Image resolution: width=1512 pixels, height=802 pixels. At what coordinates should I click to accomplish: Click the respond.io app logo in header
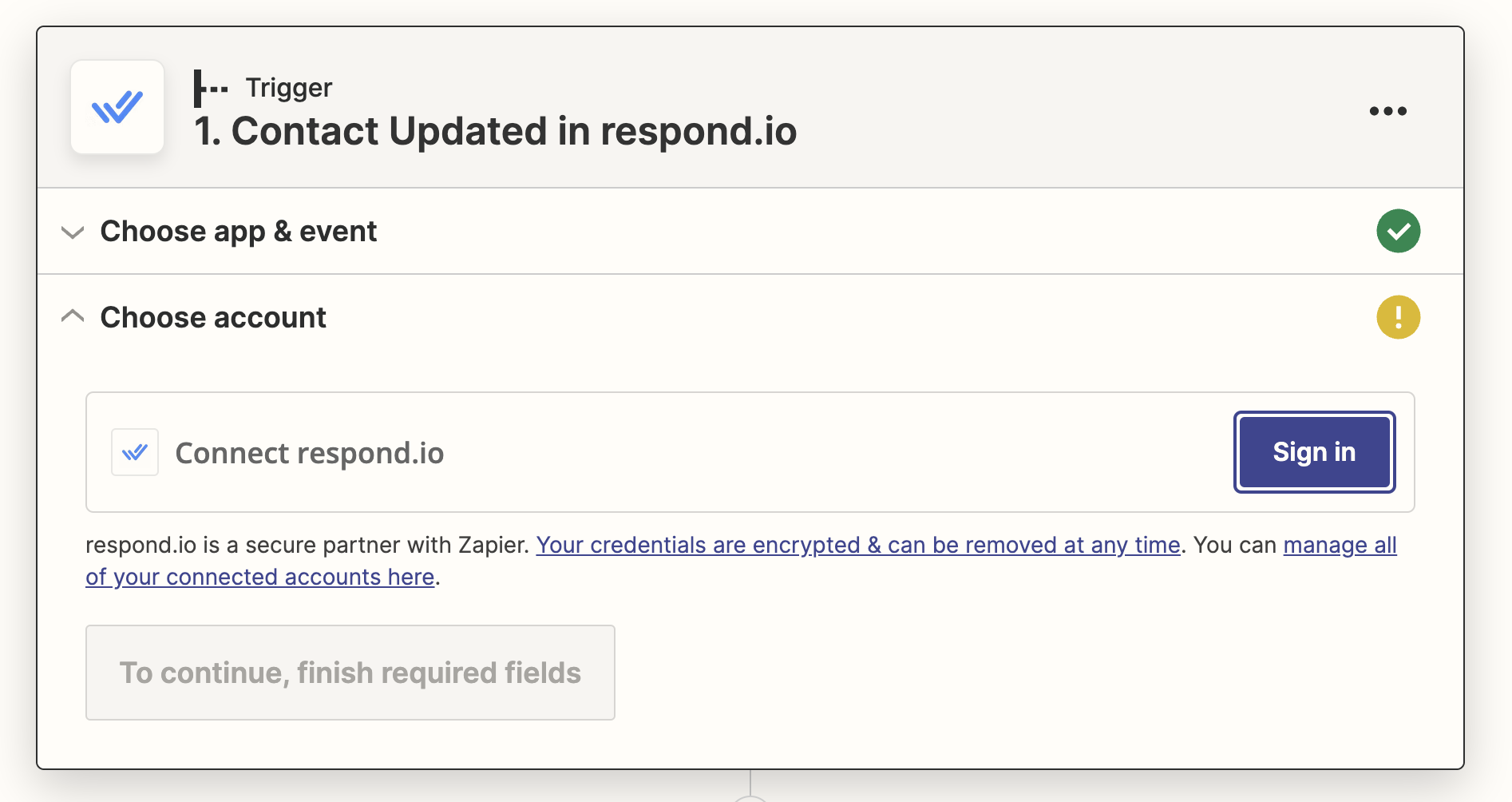tap(117, 107)
